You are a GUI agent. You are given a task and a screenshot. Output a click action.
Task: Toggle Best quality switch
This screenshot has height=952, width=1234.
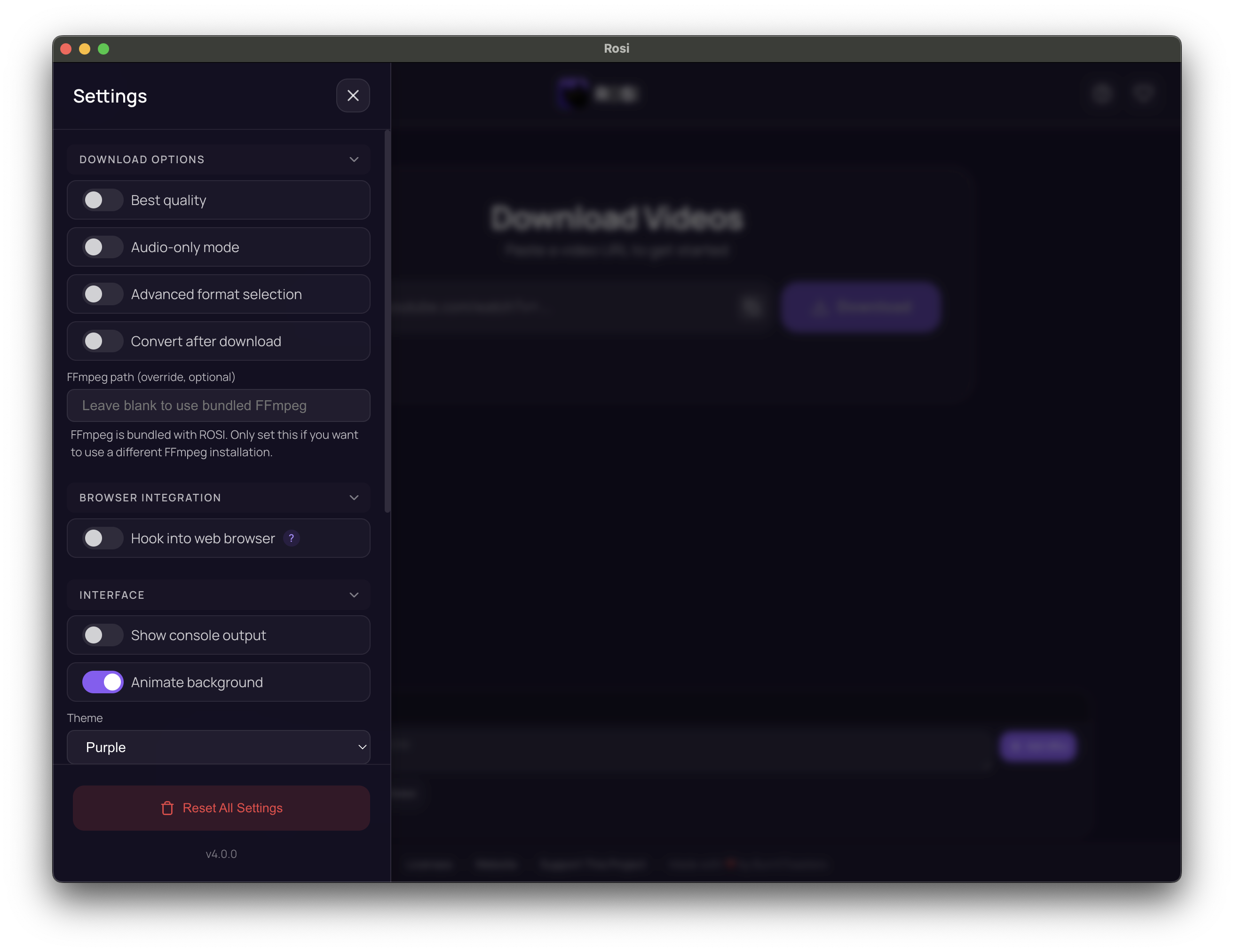102,200
